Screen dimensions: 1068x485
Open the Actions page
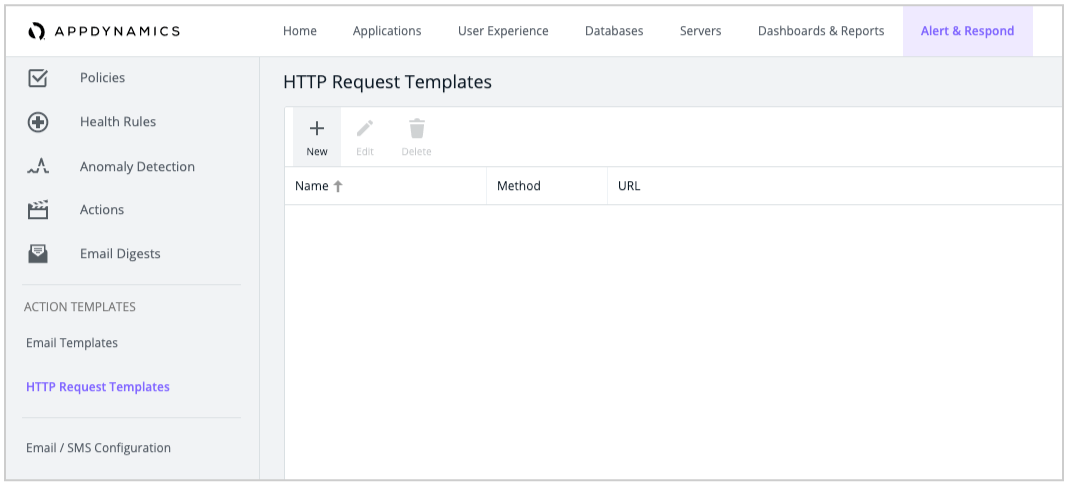101,210
